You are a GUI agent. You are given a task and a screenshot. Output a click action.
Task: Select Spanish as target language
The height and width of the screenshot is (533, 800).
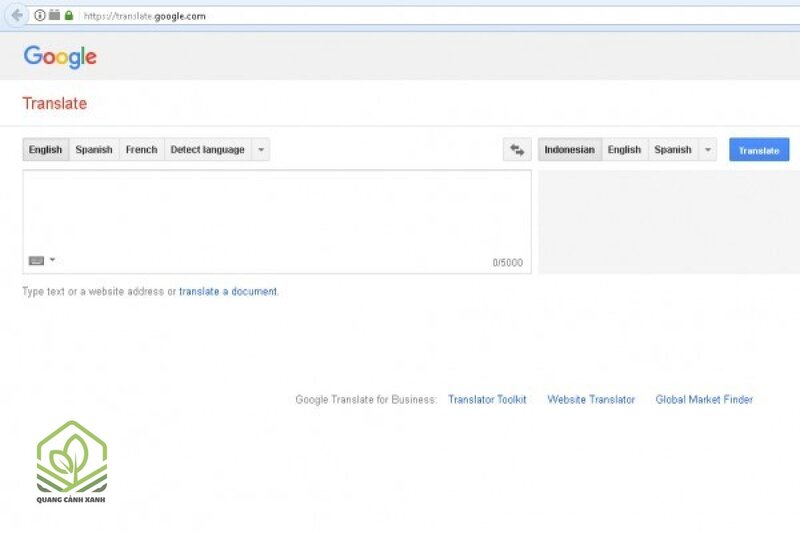point(673,150)
